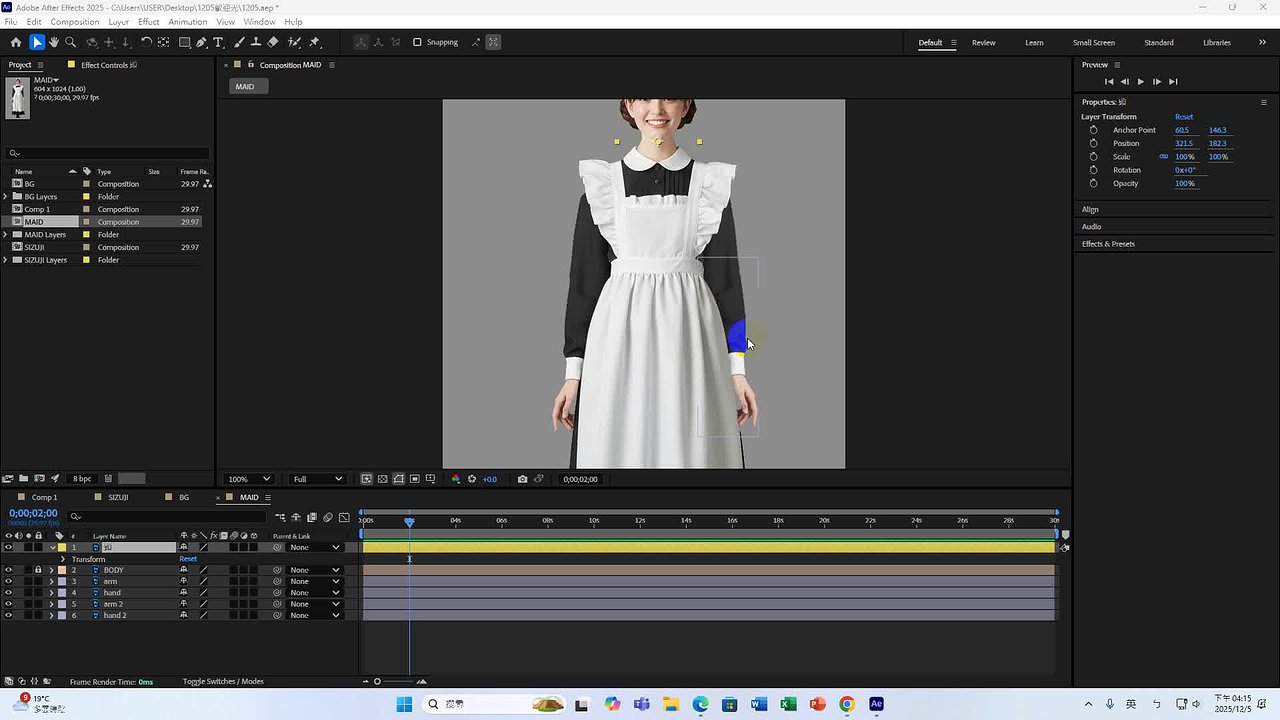Switch to Small Screen workspace
1280x720 pixels.
click(x=1093, y=42)
